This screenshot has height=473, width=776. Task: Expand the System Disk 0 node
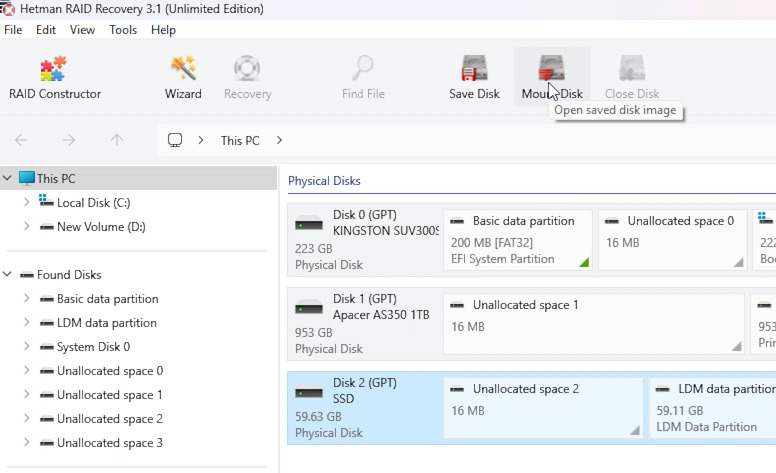point(27,346)
